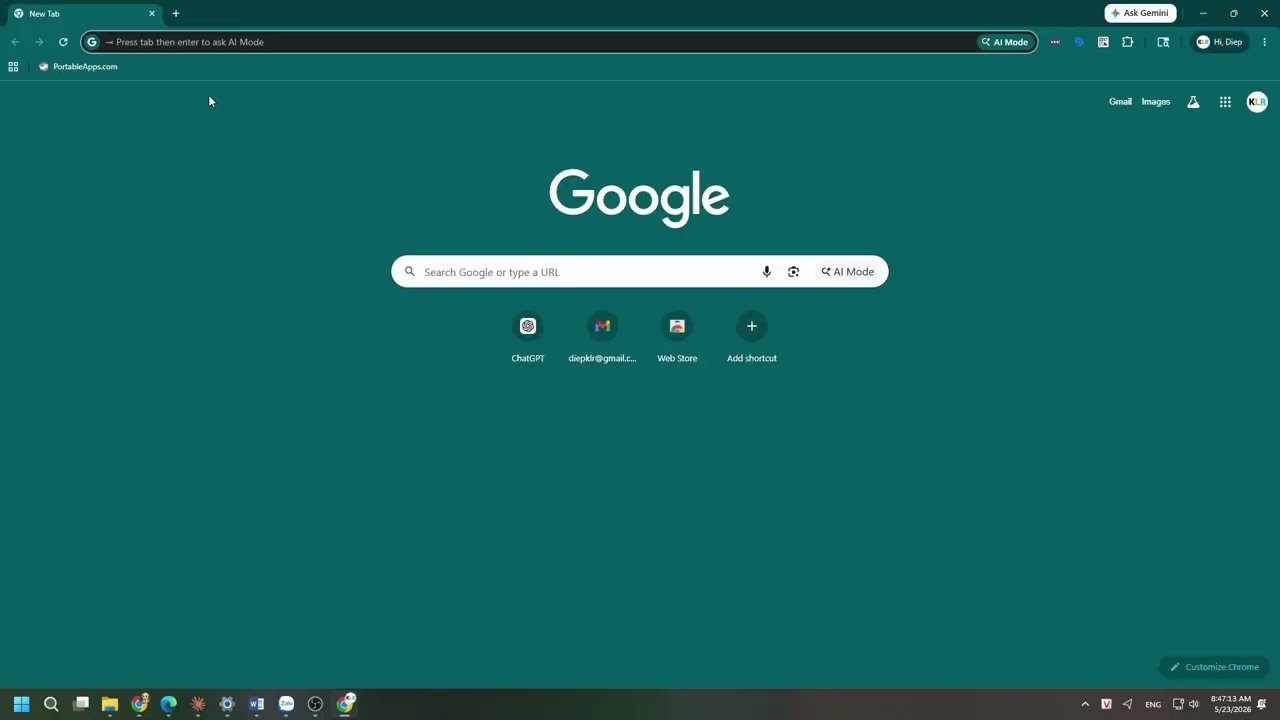Open the orange starburst app on taskbar
The image size is (1280, 720).
pyautogui.click(x=198, y=704)
